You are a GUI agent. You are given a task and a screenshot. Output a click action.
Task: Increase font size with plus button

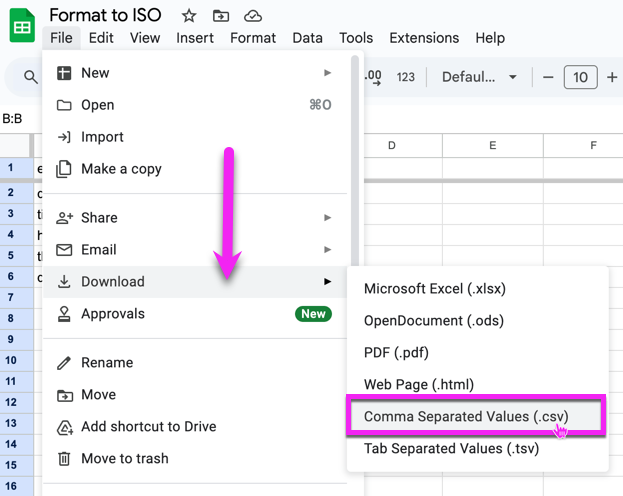click(612, 77)
